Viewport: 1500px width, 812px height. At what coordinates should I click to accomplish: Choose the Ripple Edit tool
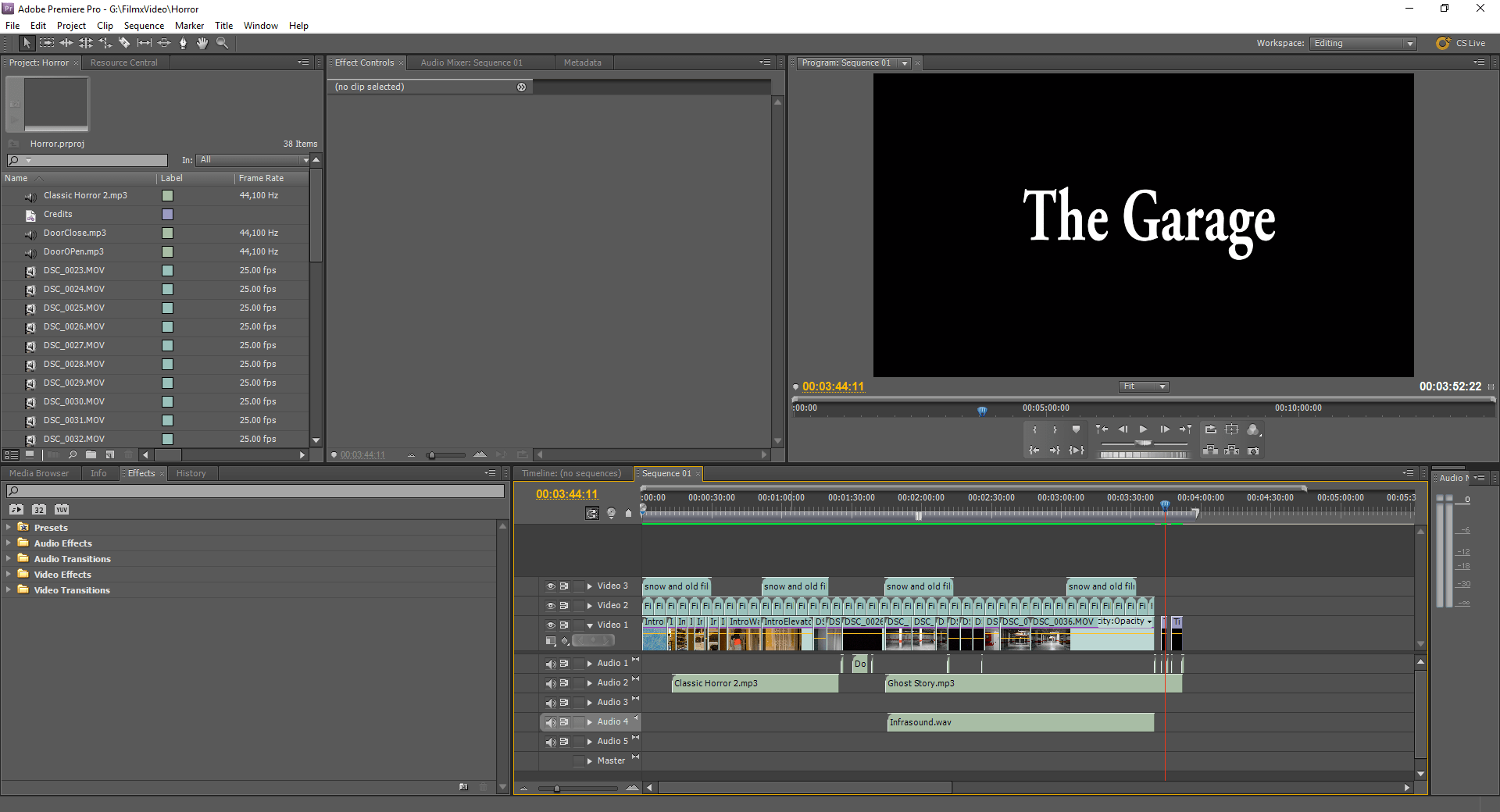[x=66, y=44]
